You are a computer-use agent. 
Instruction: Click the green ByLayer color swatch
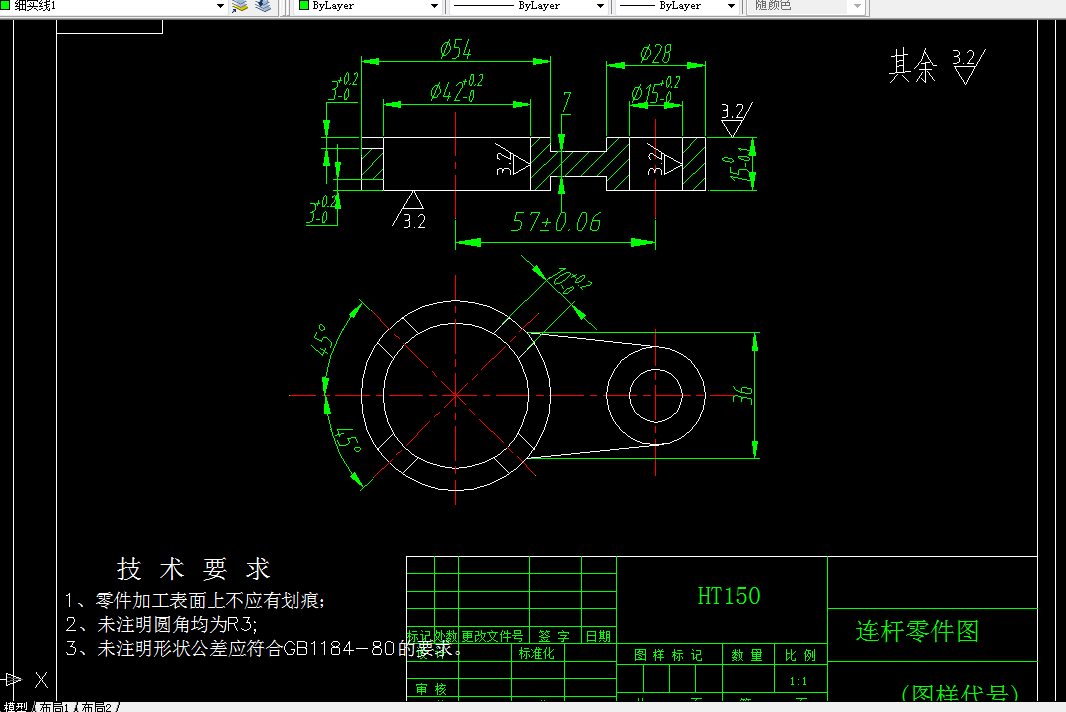(305, 7)
